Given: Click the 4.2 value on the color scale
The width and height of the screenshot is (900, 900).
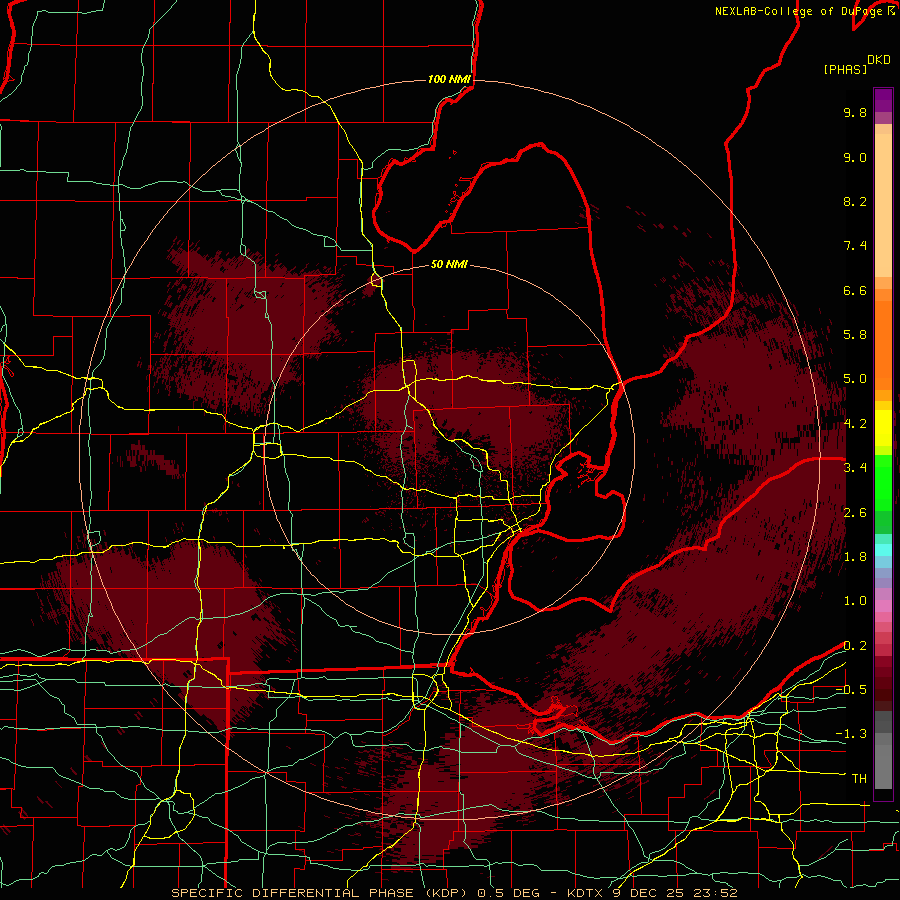Looking at the screenshot, I should click(855, 424).
